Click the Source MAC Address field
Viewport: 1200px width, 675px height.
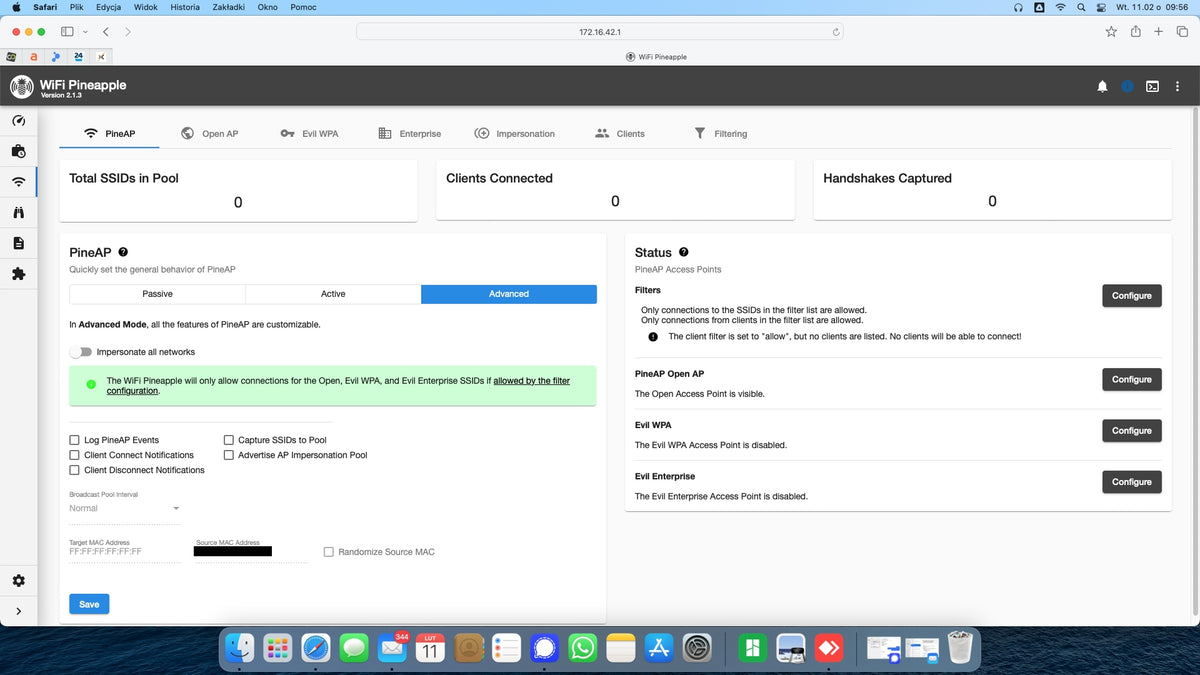[251, 551]
